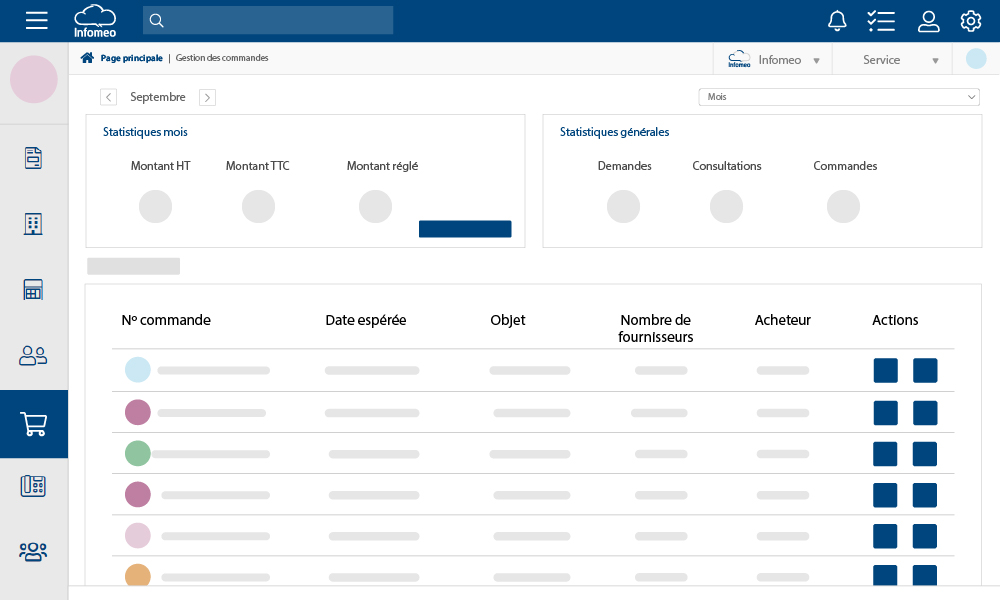Viewport: 1000px width, 600px height.
Task: Open the task checklist icon
Action: pos(881,20)
